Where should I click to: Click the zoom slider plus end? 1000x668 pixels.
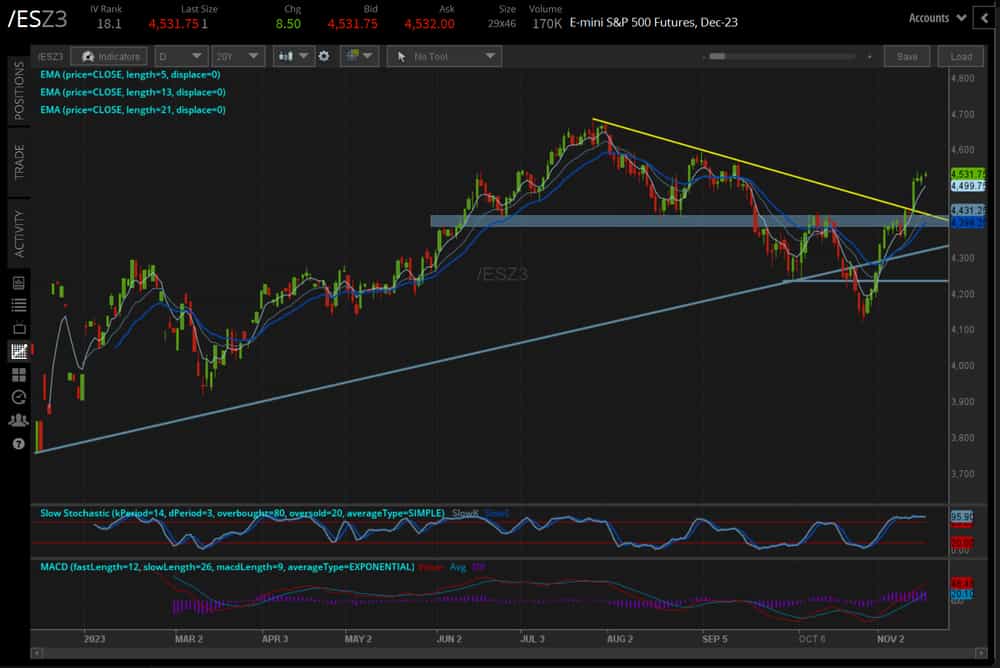(869, 57)
